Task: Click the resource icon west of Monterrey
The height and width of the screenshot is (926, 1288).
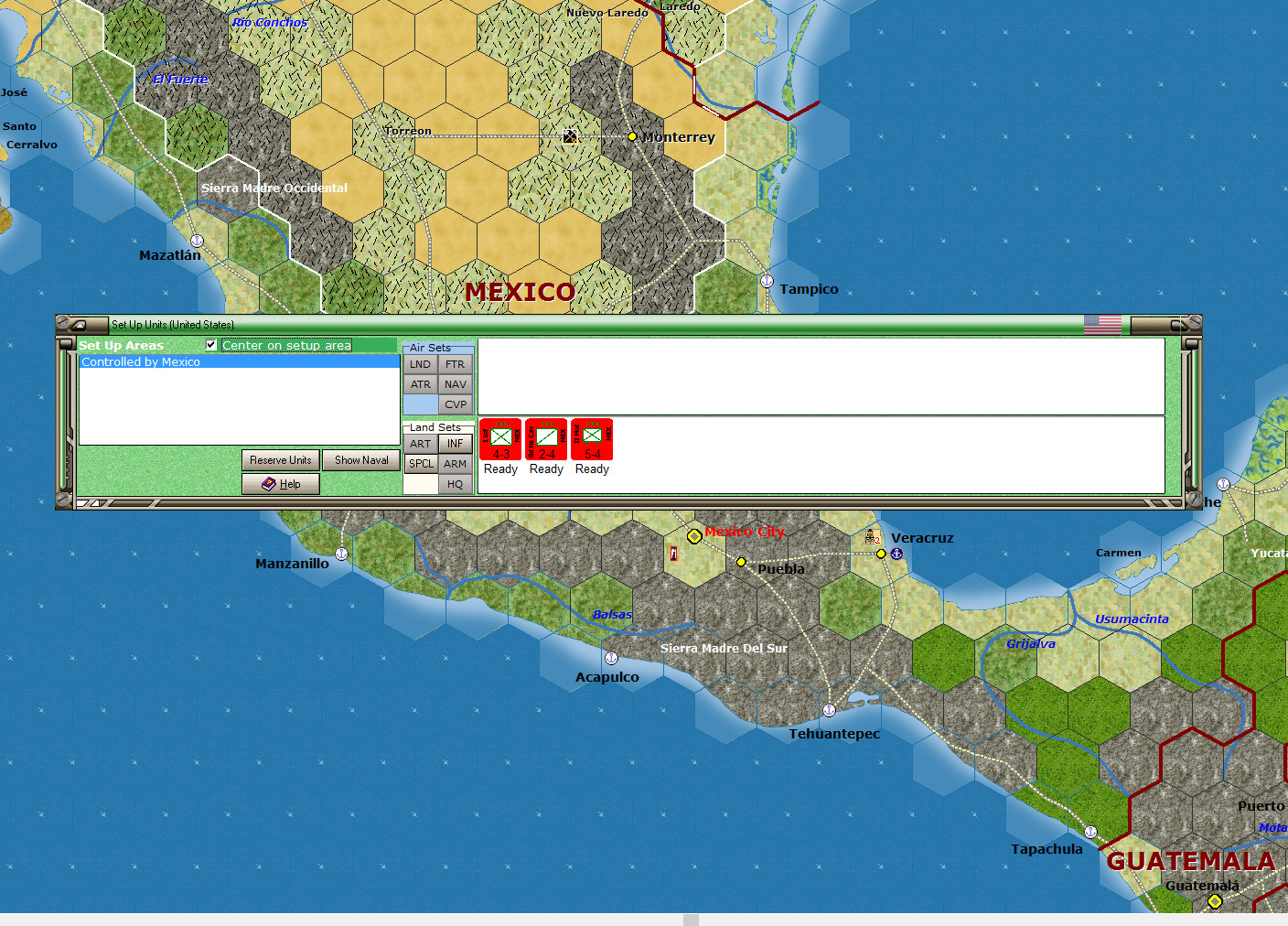Action: click(x=570, y=136)
